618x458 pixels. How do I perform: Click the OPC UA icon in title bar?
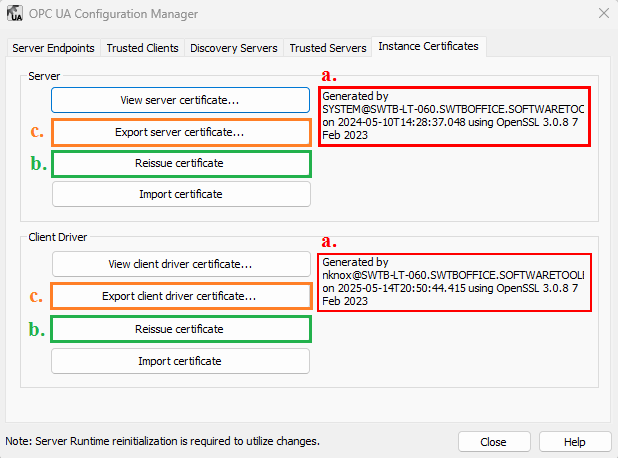coord(15,14)
